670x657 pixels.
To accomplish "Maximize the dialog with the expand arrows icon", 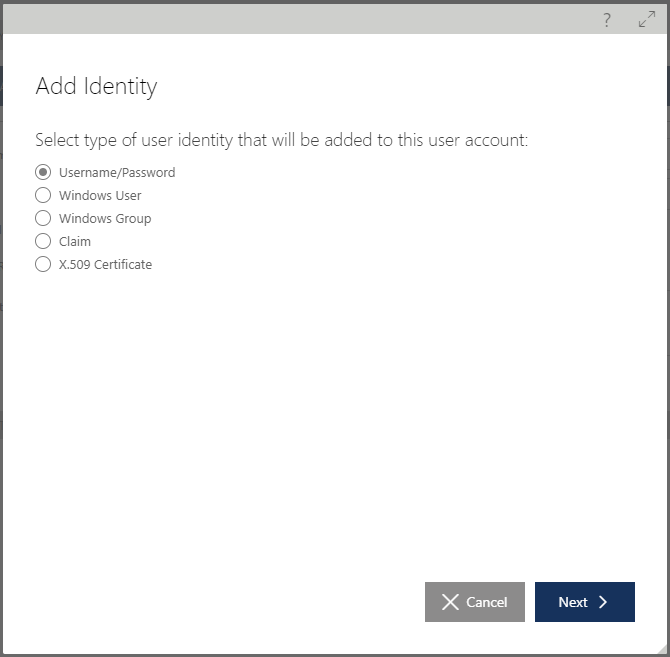I will coord(647,19).
